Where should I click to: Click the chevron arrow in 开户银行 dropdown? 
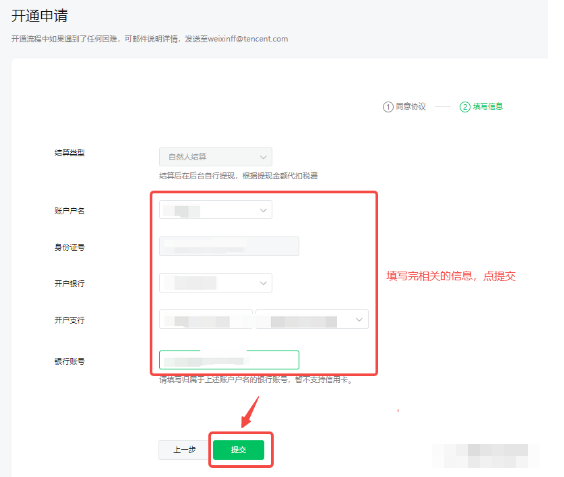point(263,283)
